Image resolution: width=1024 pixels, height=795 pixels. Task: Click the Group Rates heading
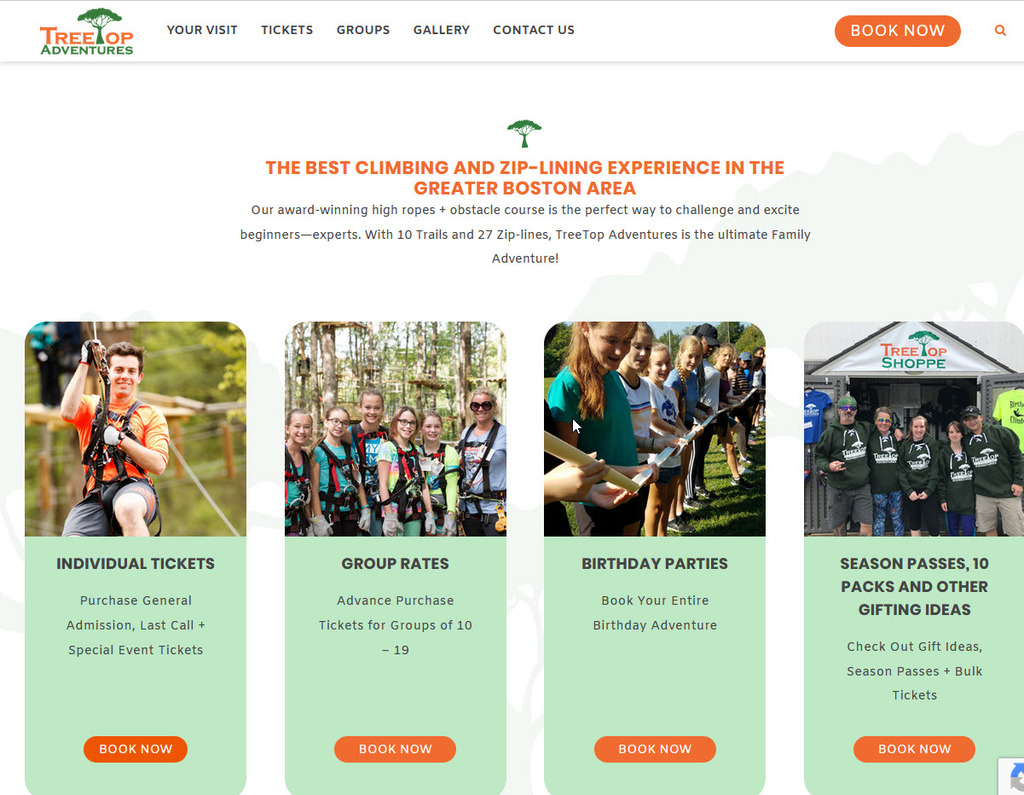pos(395,563)
